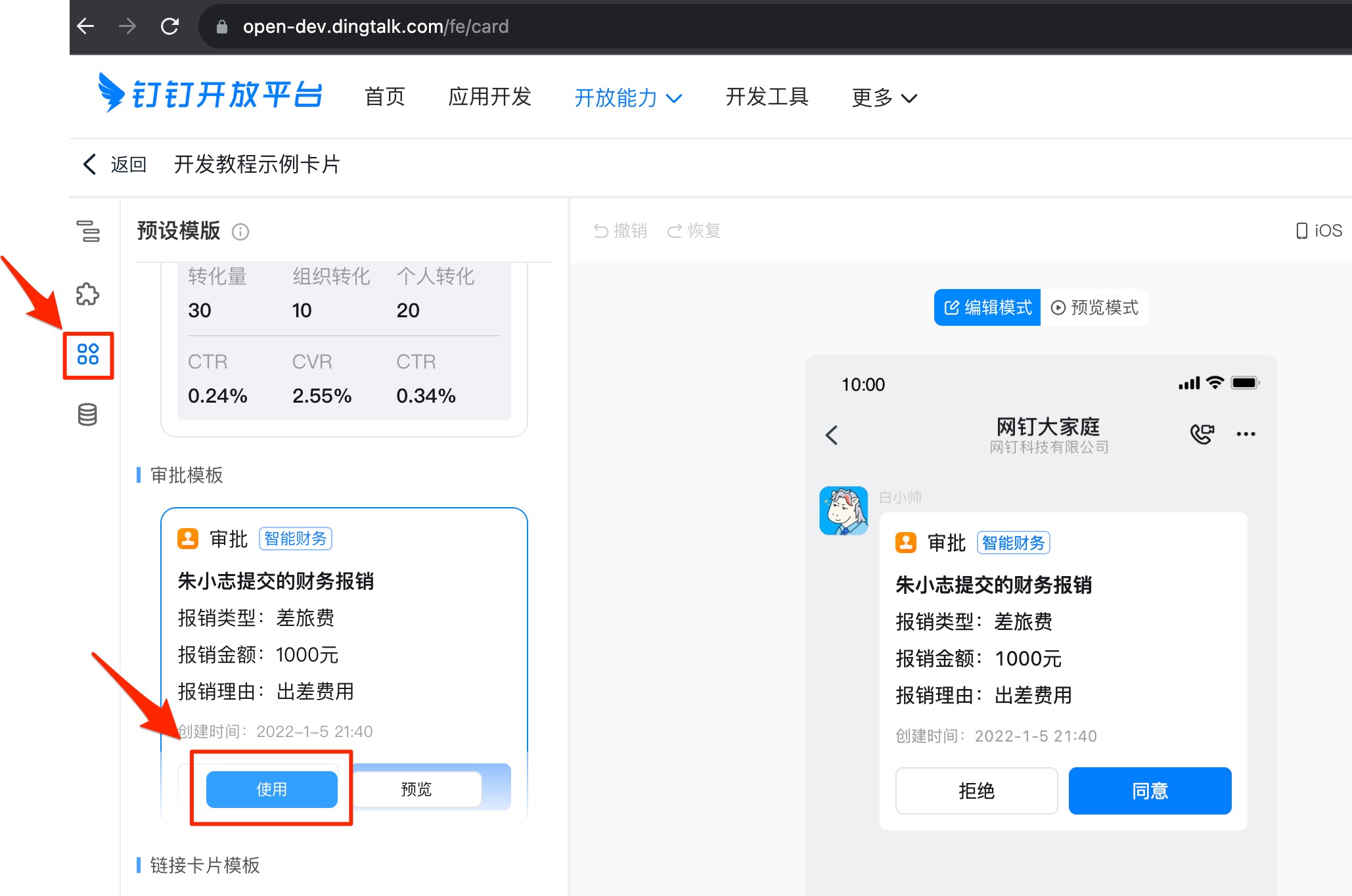Click 朱小志提交的财务报销 title in preview card
1352x896 pixels.
[x=993, y=585]
